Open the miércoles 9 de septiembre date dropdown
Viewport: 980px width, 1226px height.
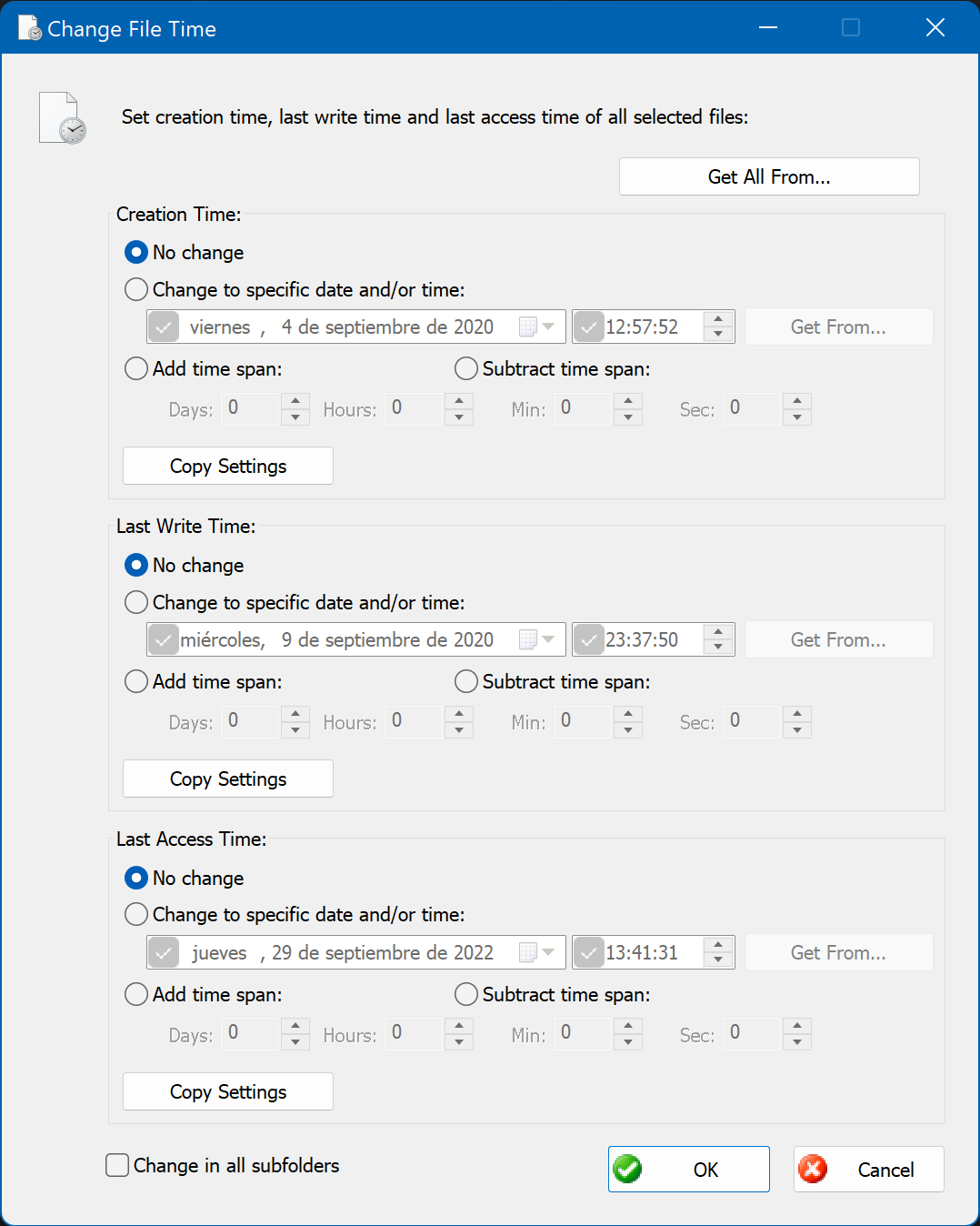pos(548,639)
